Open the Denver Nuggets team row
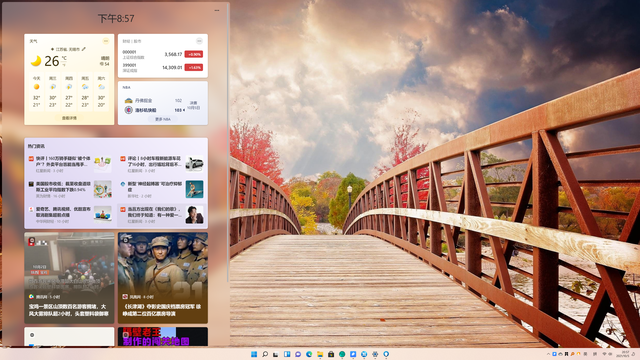Screen dimensions: 640x360 tap(154, 100)
